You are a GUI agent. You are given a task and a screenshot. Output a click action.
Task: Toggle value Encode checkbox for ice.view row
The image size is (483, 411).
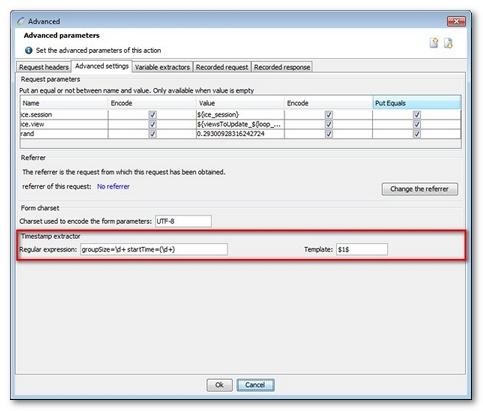point(329,124)
